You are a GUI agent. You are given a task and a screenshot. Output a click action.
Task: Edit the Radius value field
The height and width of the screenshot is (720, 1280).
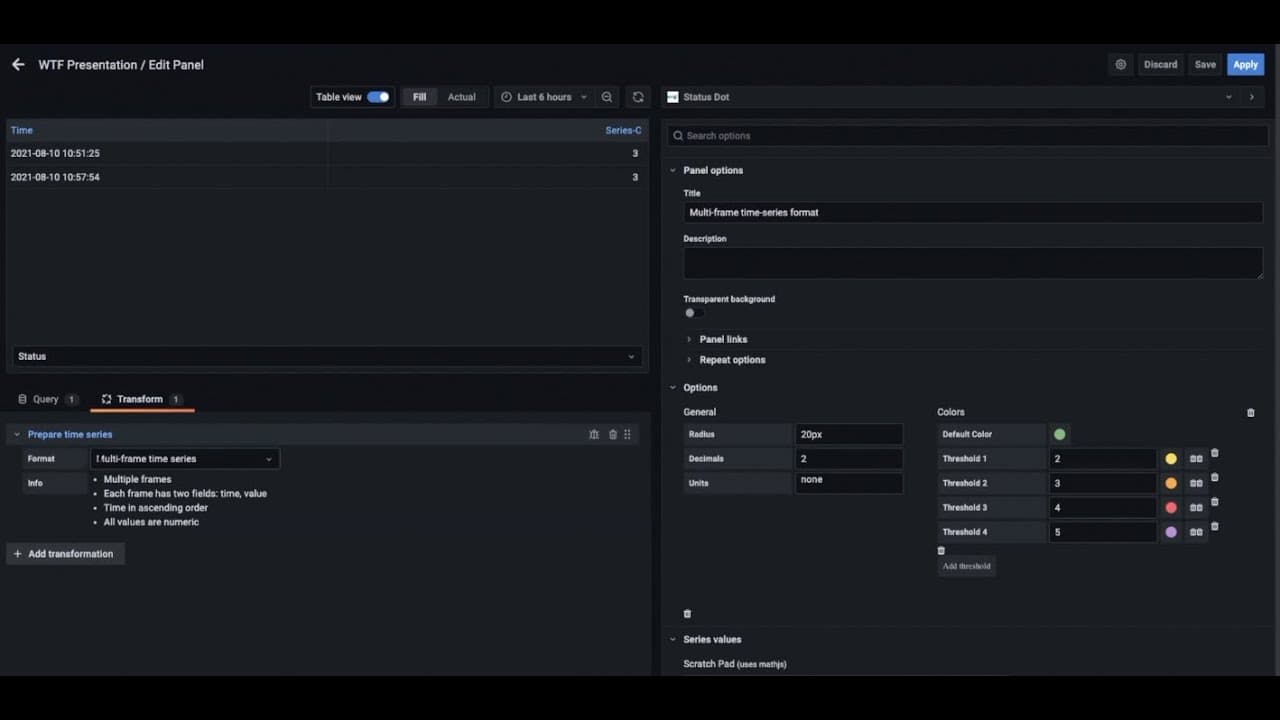click(849, 435)
